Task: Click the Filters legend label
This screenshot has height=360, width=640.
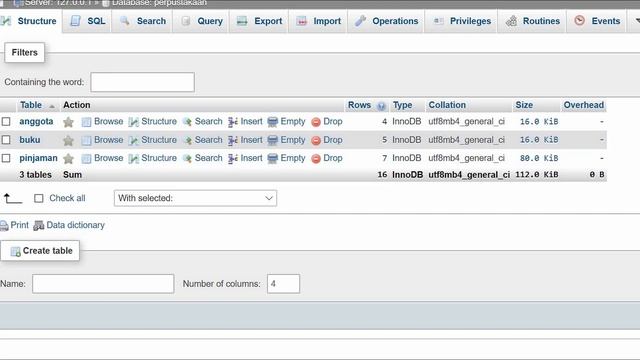Action: (x=24, y=53)
